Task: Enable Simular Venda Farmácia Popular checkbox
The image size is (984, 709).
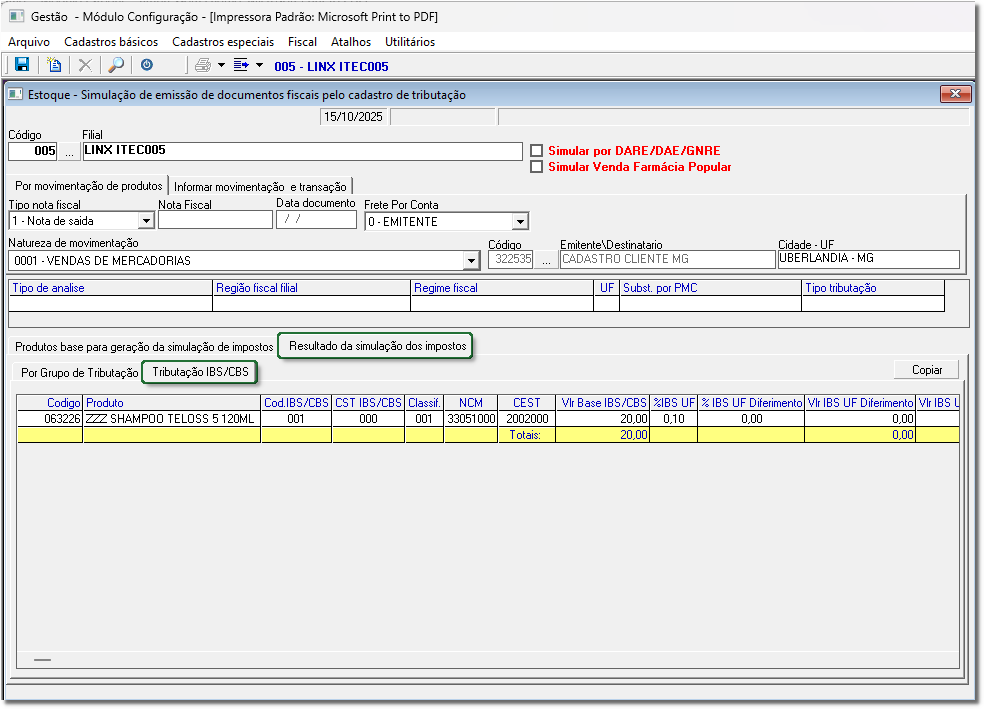Action: tap(537, 167)
